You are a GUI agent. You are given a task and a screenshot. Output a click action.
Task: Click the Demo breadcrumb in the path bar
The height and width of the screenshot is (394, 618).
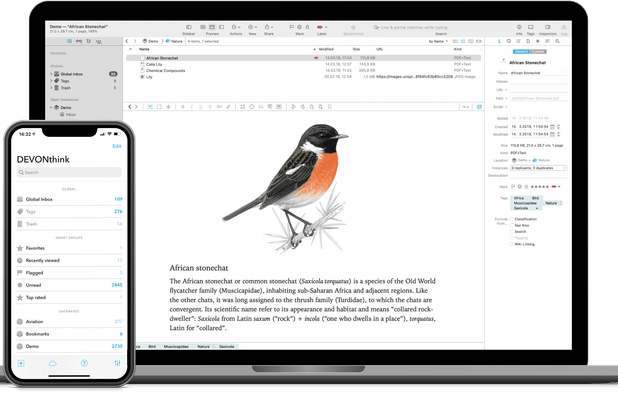[151, 41]
